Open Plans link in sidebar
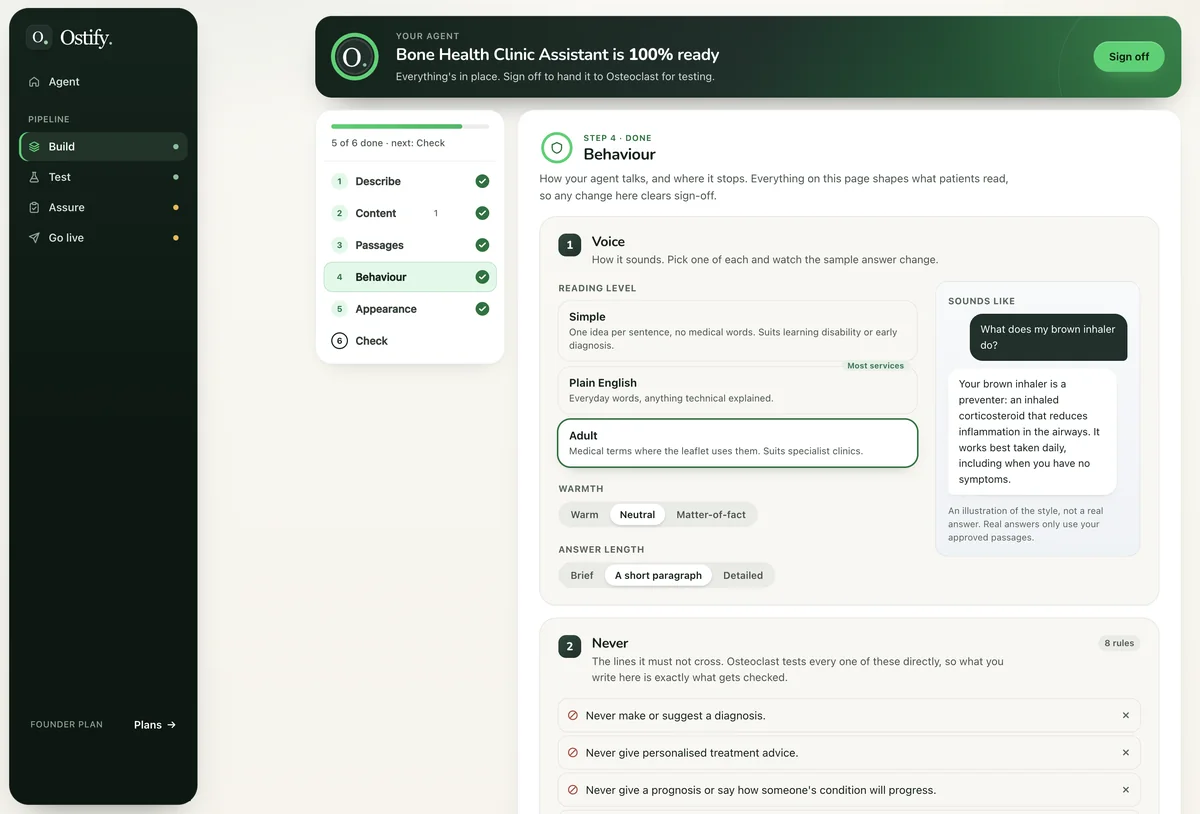The width and height of the screenshot is (1200, 814). [x=155, y=725]
